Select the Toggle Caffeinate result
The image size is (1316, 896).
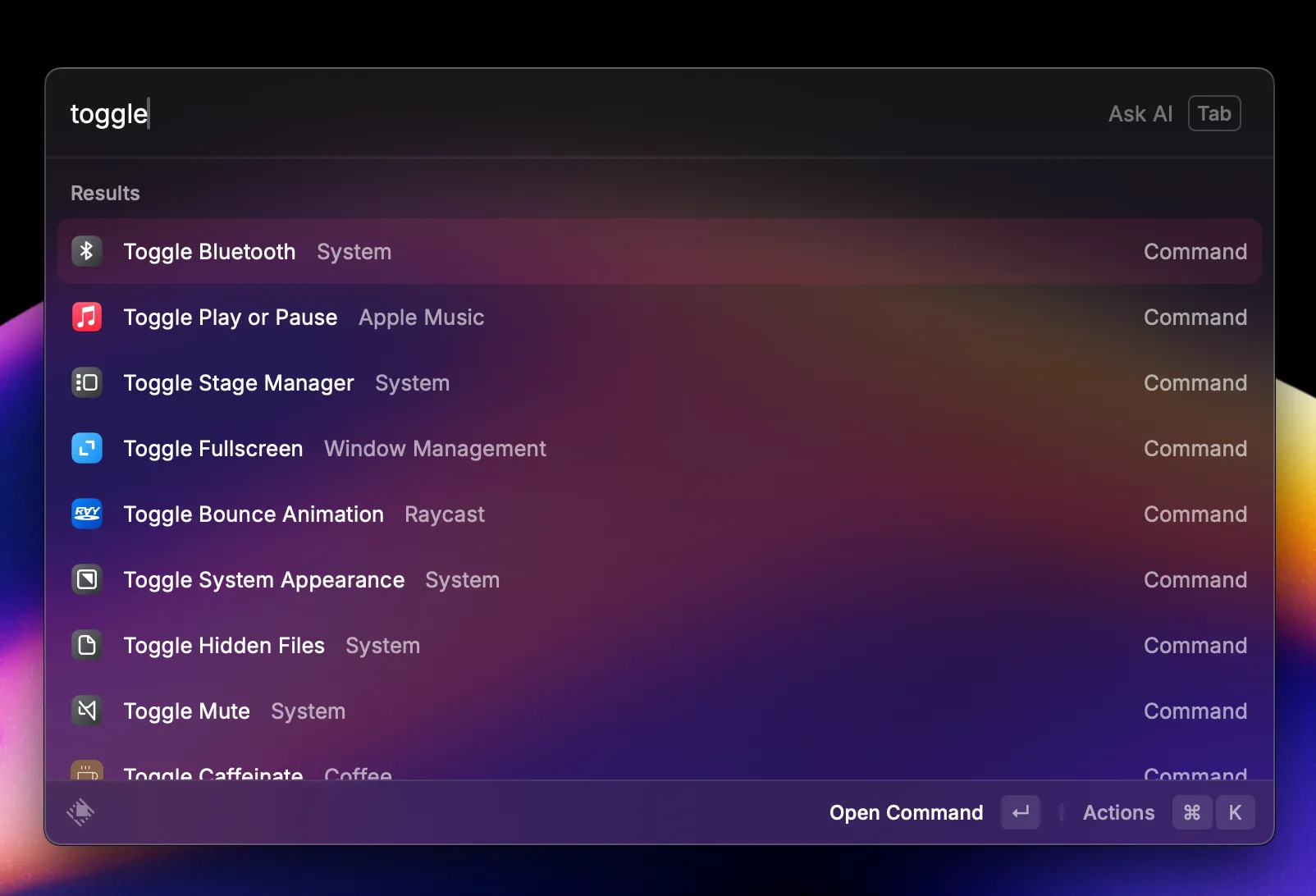(213, 771)
